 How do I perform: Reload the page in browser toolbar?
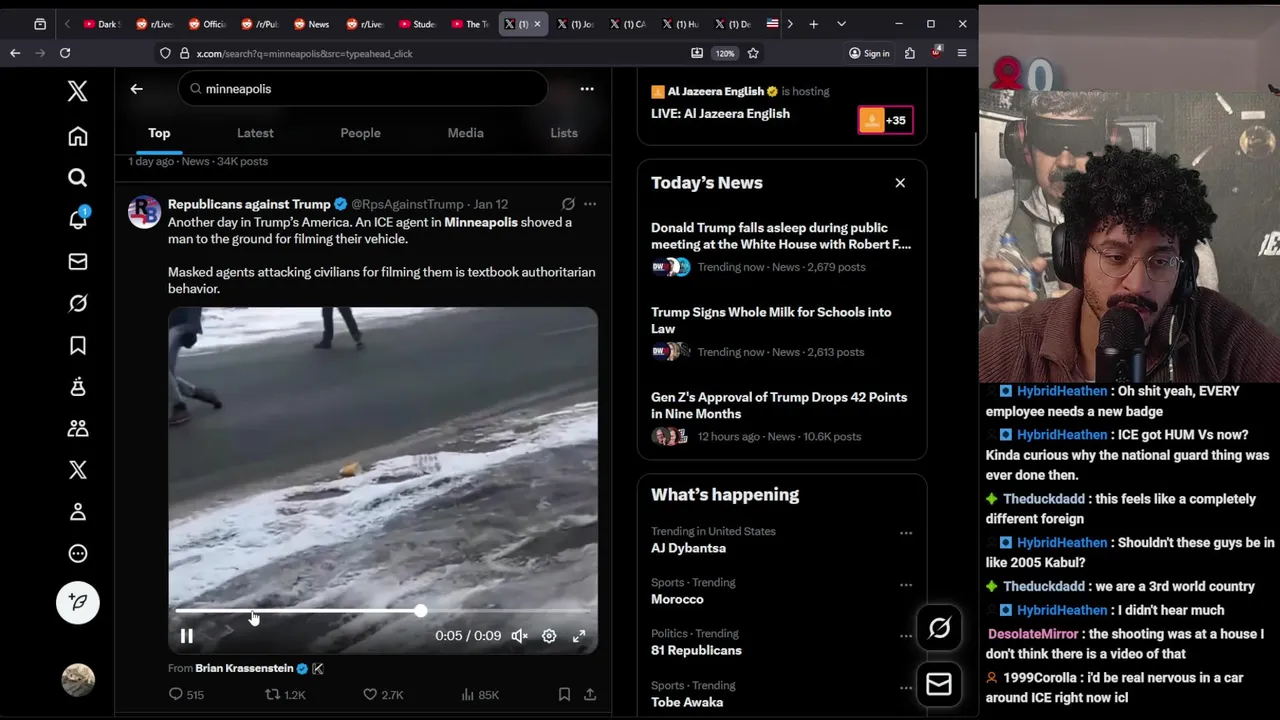[x=65, y=53]
